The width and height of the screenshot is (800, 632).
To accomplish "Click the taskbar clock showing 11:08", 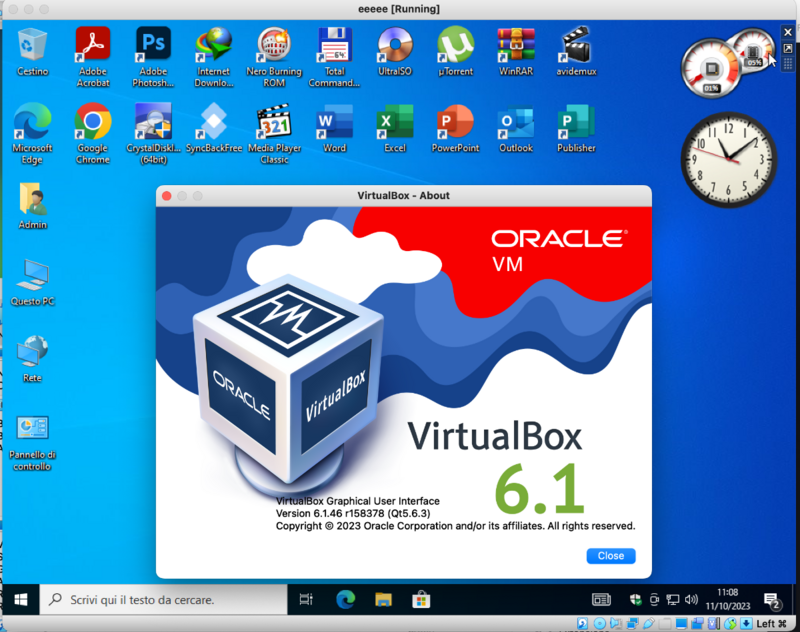I will (x=728, y=599).
